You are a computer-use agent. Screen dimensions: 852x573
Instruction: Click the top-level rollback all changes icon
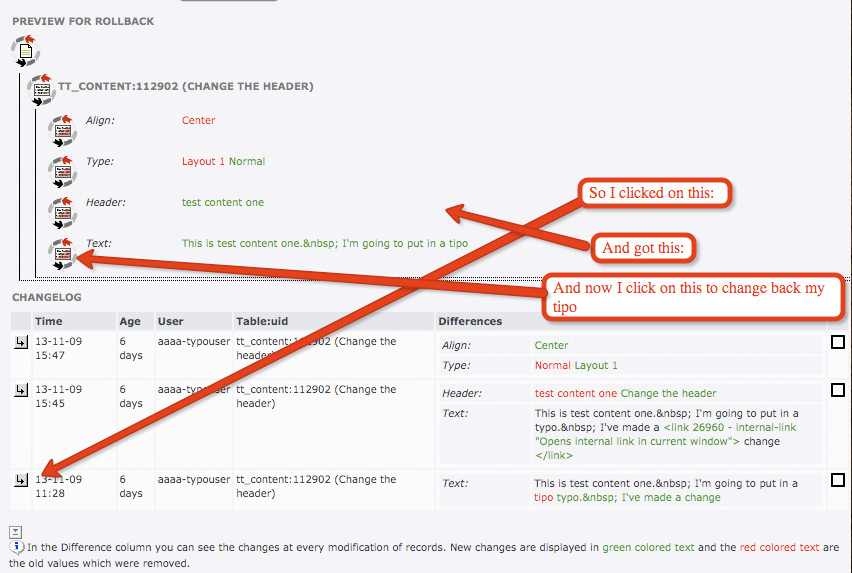pos(25,51)
